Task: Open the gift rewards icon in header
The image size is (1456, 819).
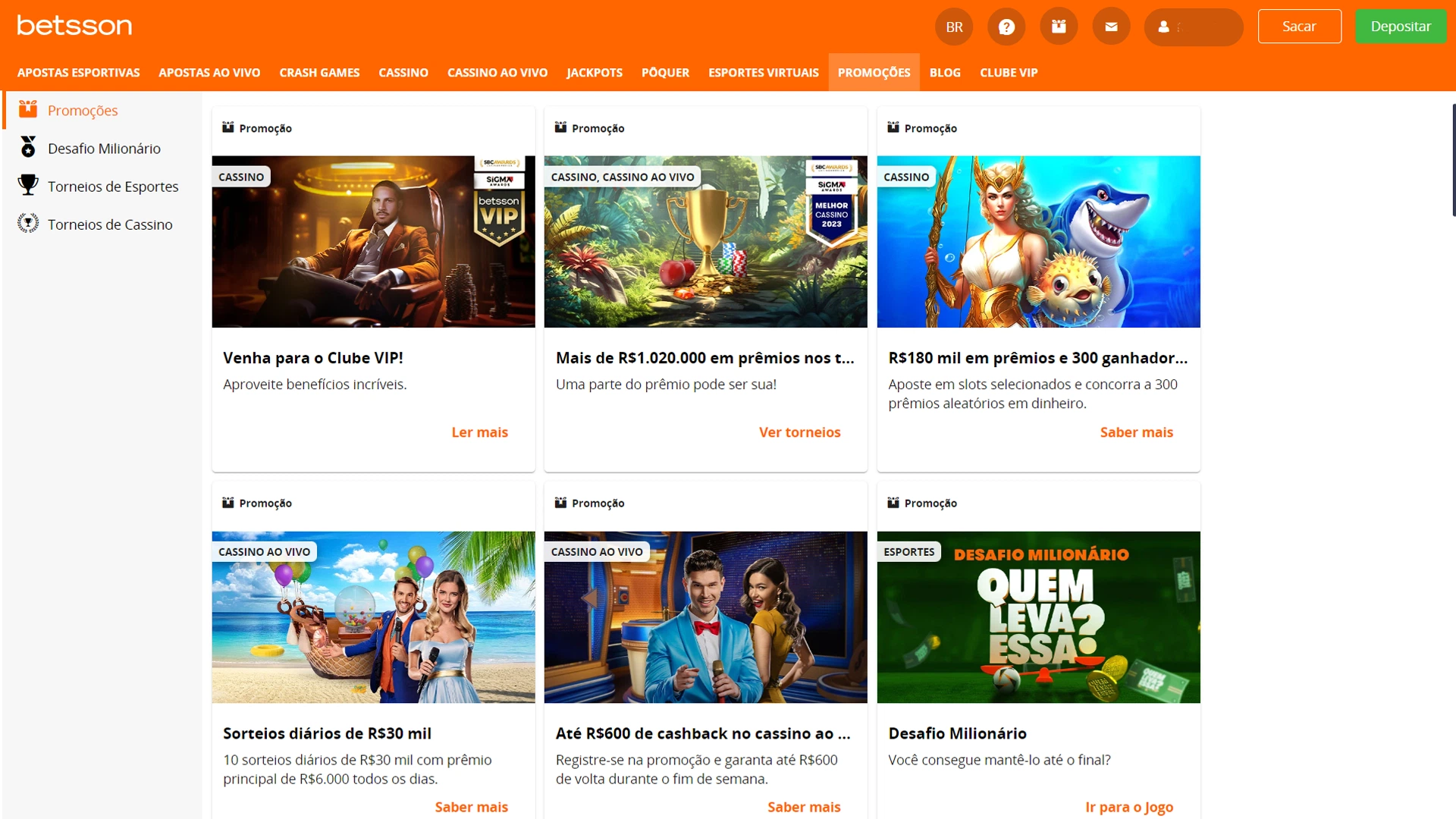Action: point(1059,27)
